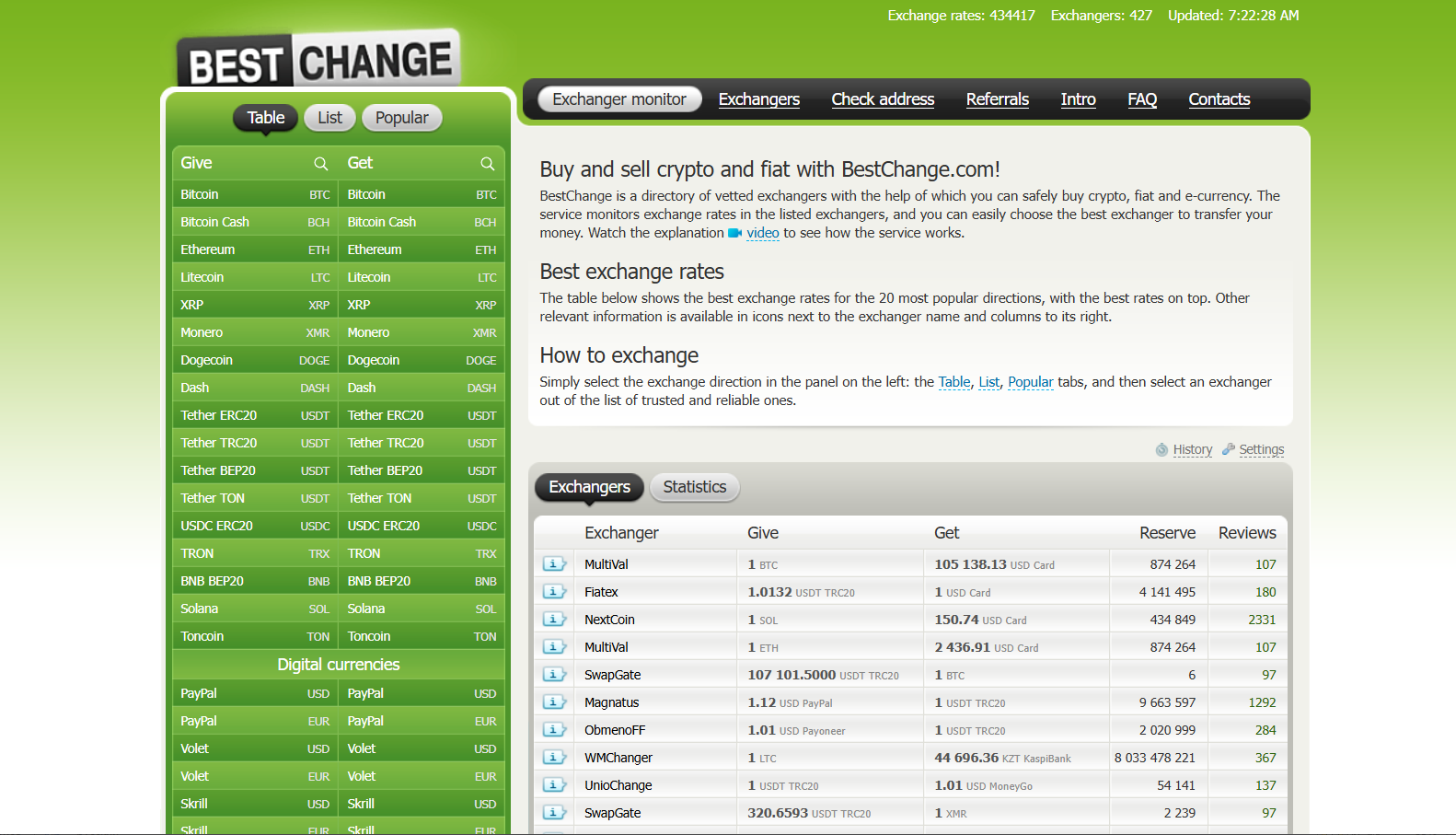
Task: Open info icon for SwapGate 1 XMR row
Action: 554,813
